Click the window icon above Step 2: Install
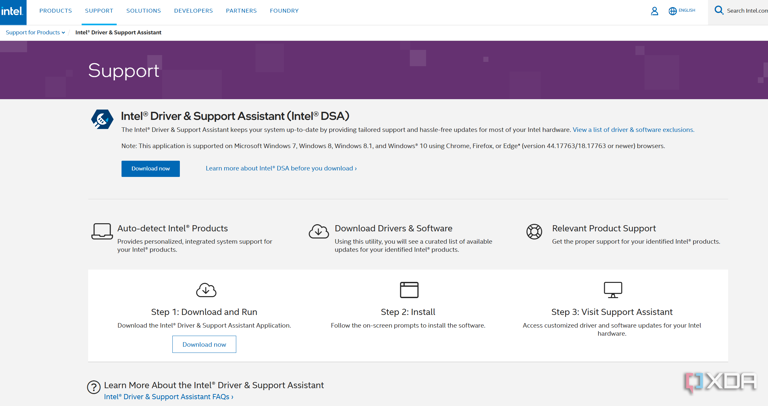Viewport: 768px width, 406px height. point(409,290)
